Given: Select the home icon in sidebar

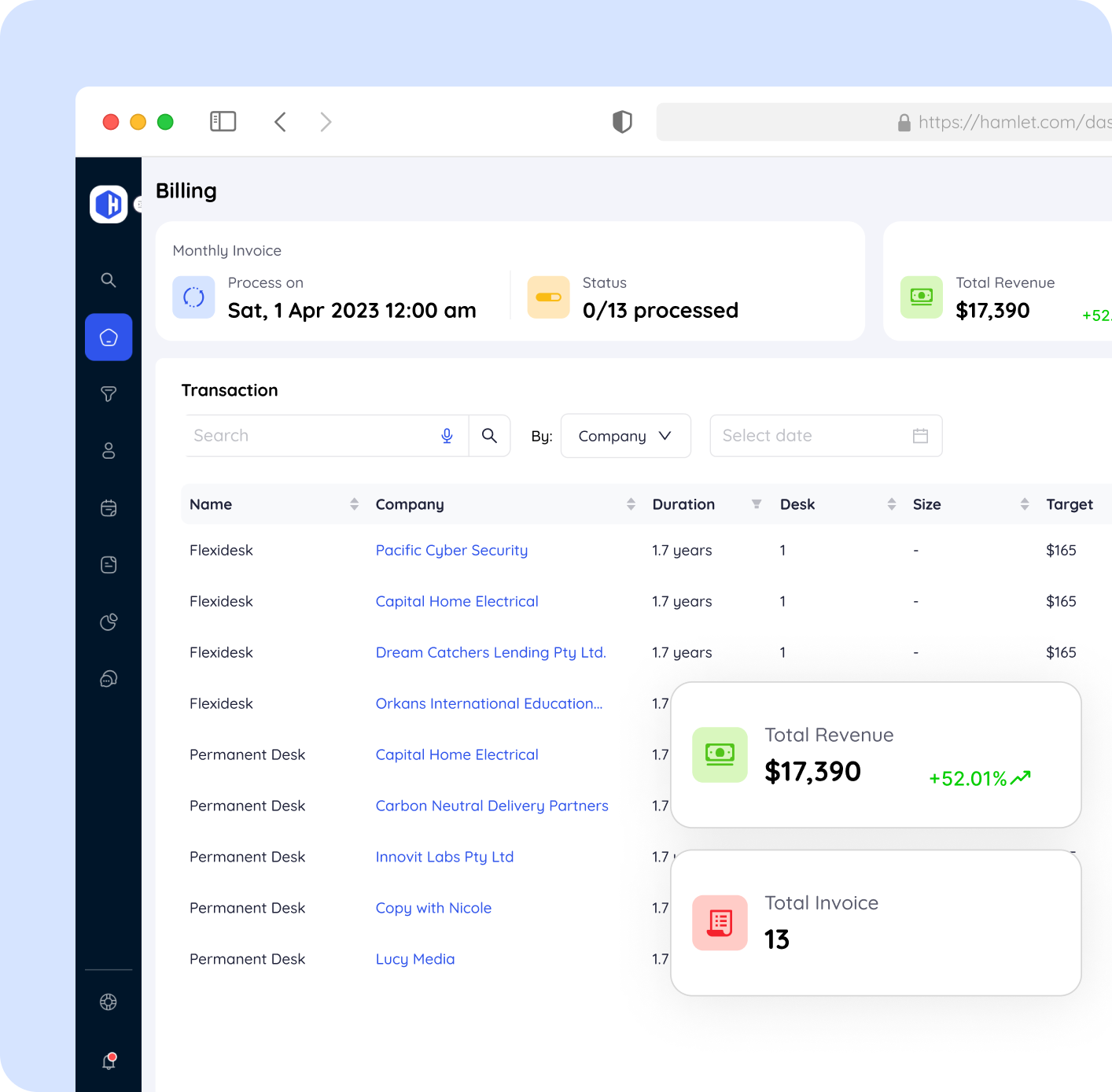Looking at the screenshot, I should point(109,338).
